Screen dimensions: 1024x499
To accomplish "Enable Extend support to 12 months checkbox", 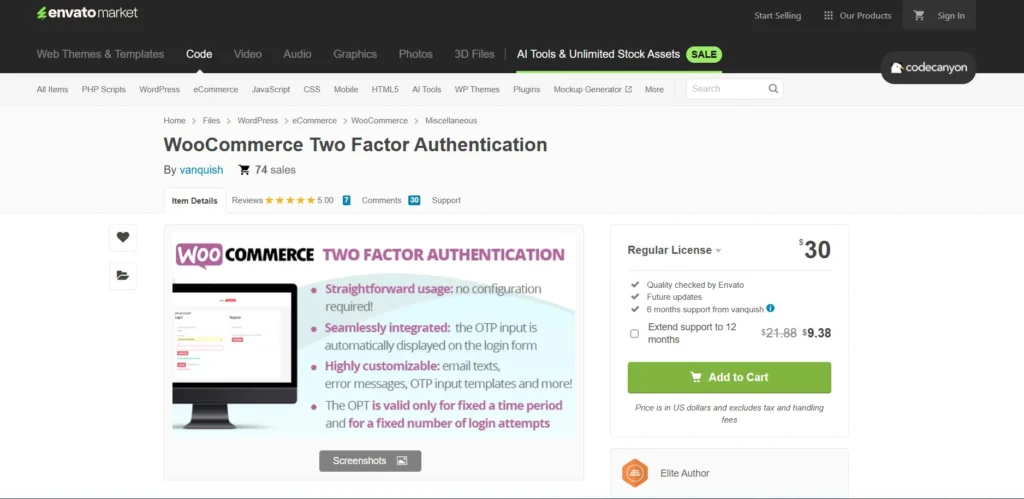I will (634, 334).
